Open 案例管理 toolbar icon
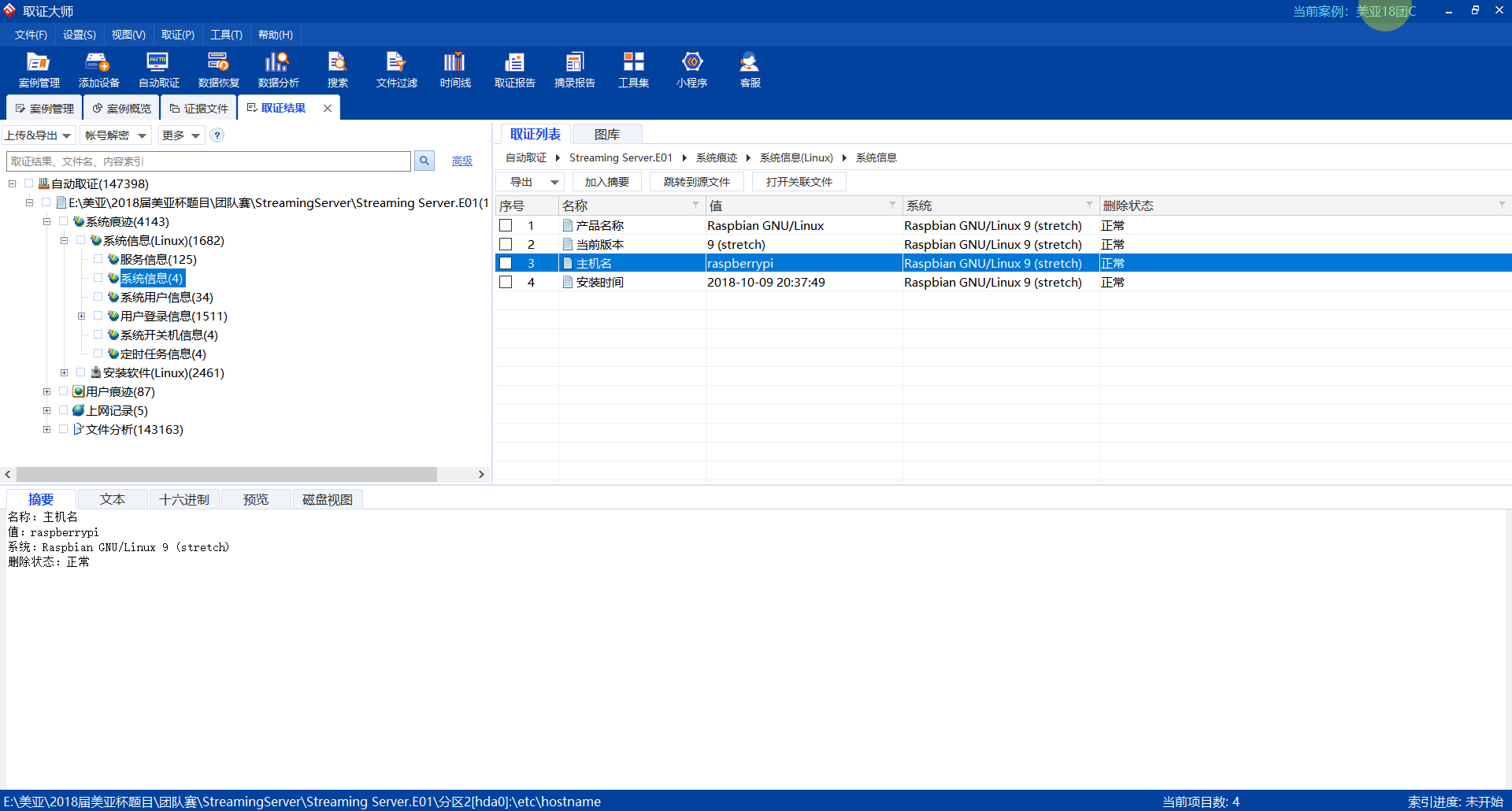The image size is (1512, 811). point(39,69)
